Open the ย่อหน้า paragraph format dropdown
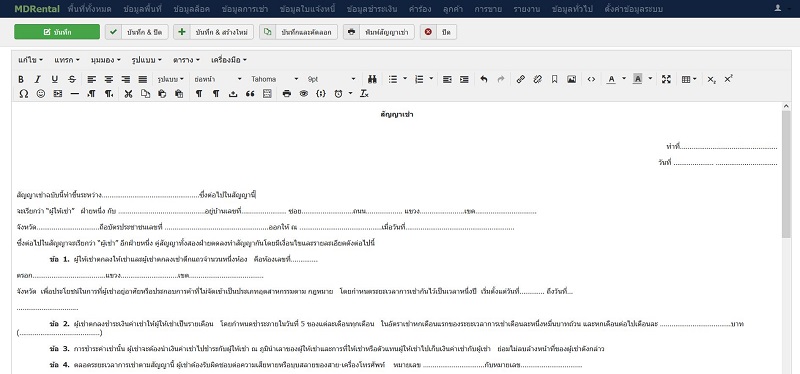Image resolution: width=800 pixels, height=374 pixels. click(218, 79)
